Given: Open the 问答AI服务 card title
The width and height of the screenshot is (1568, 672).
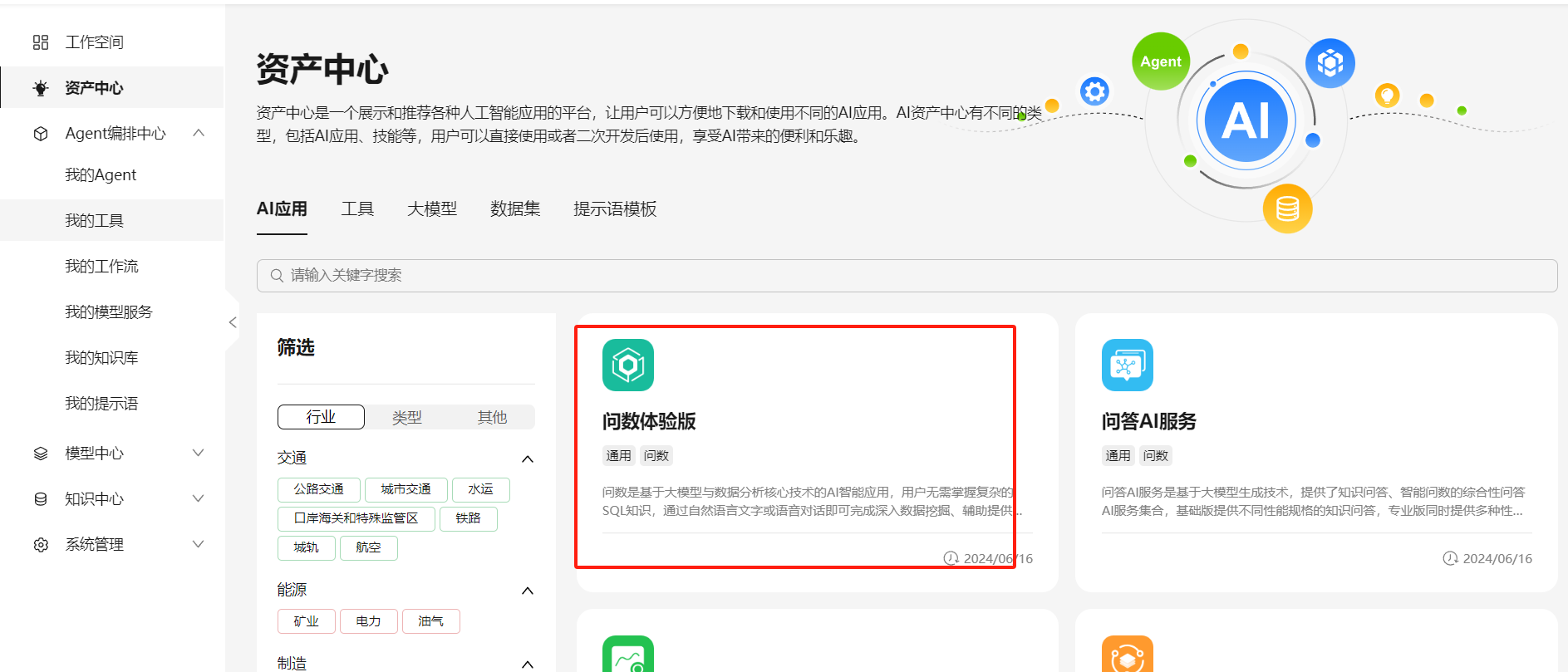Looking at the screenshot, I should pyautogui.click(x=1148, y=422).
